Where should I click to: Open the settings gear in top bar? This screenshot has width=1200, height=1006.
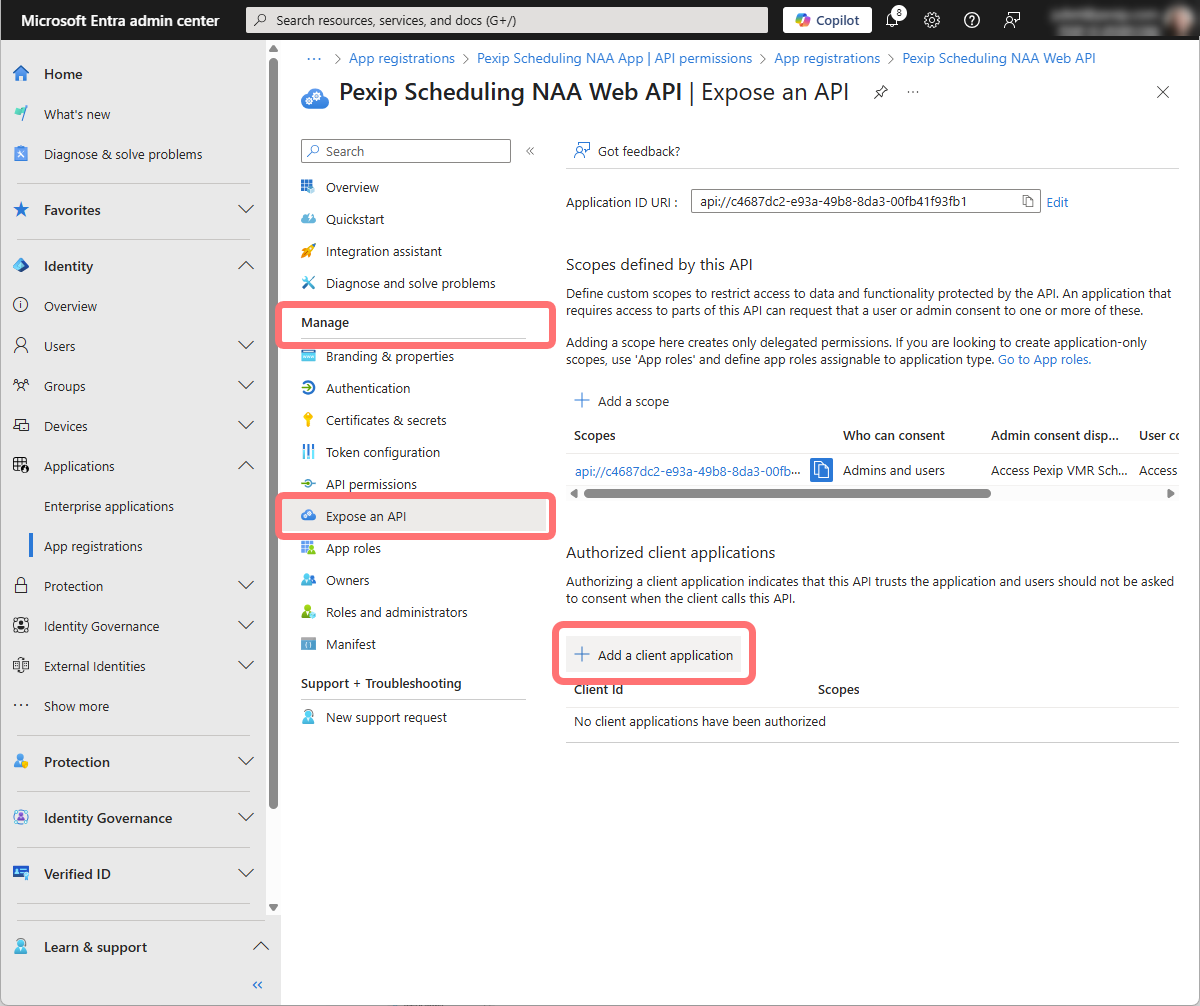pyautogui.click(x=932, y=20)
